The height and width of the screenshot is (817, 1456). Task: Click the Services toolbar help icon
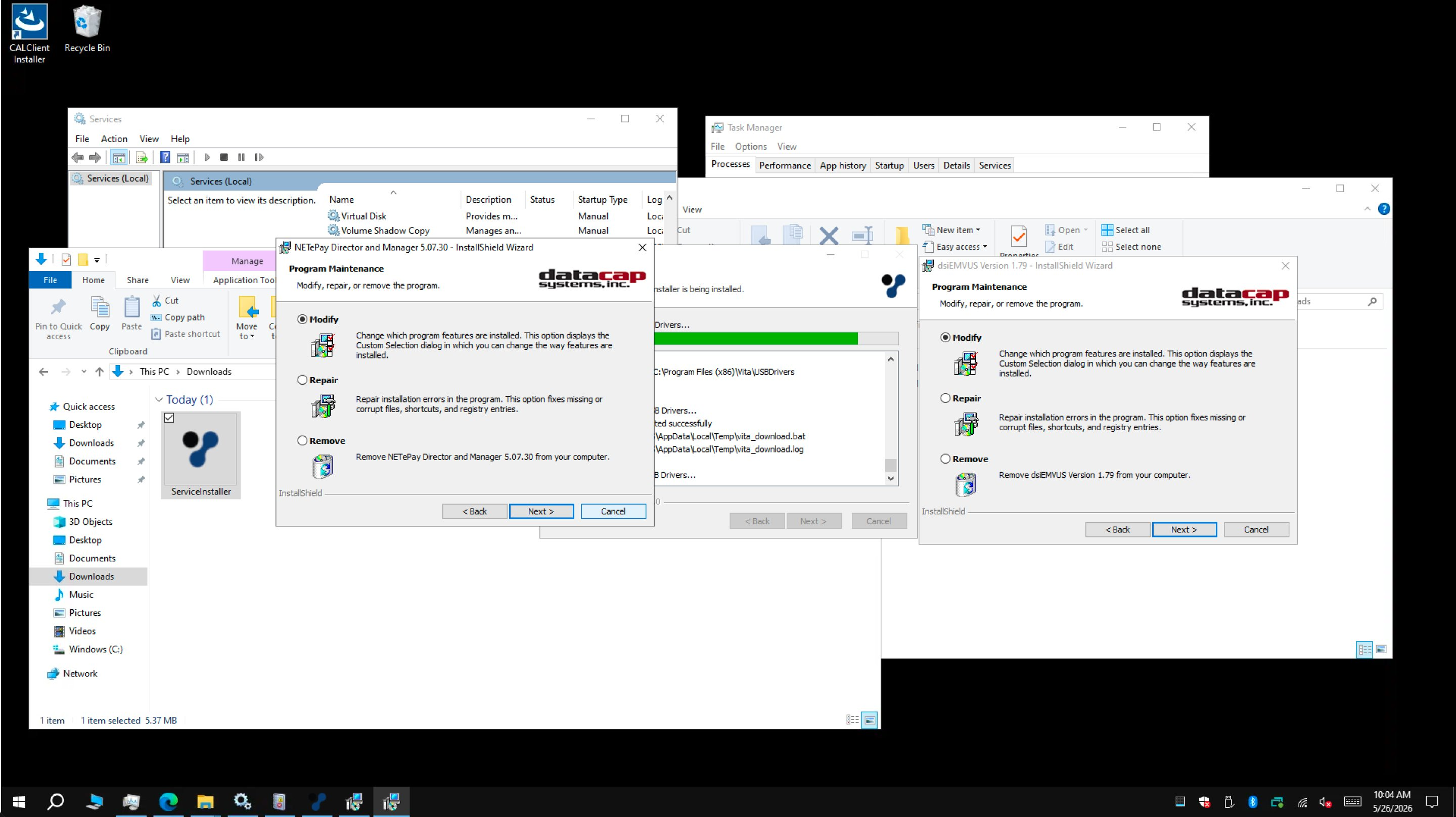[165, 157]
